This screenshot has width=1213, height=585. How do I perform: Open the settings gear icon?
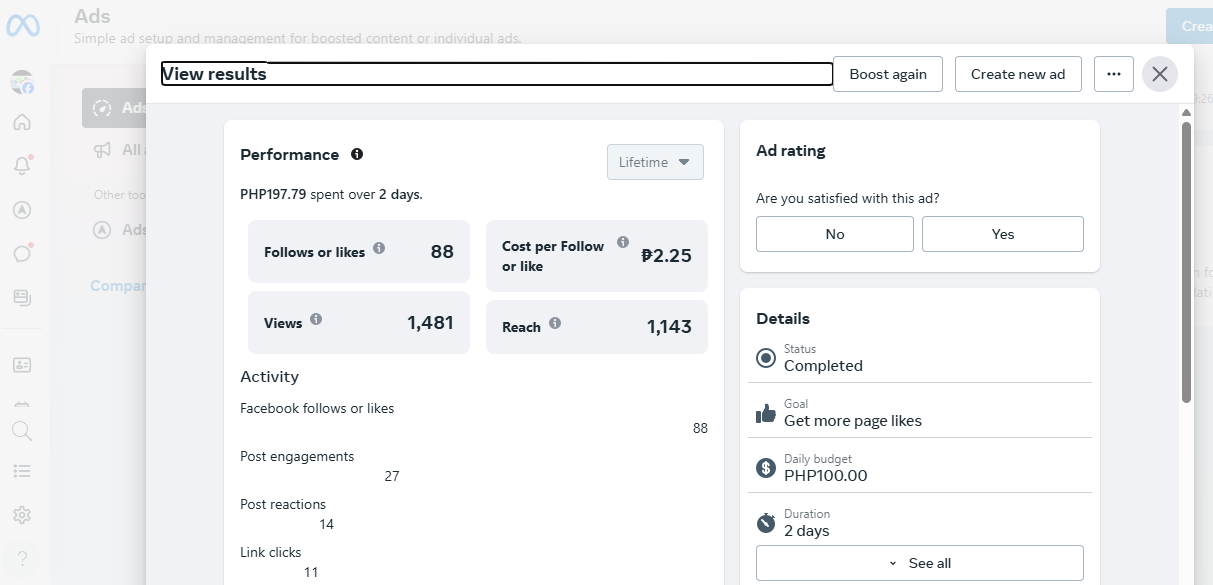coord(22,515)
